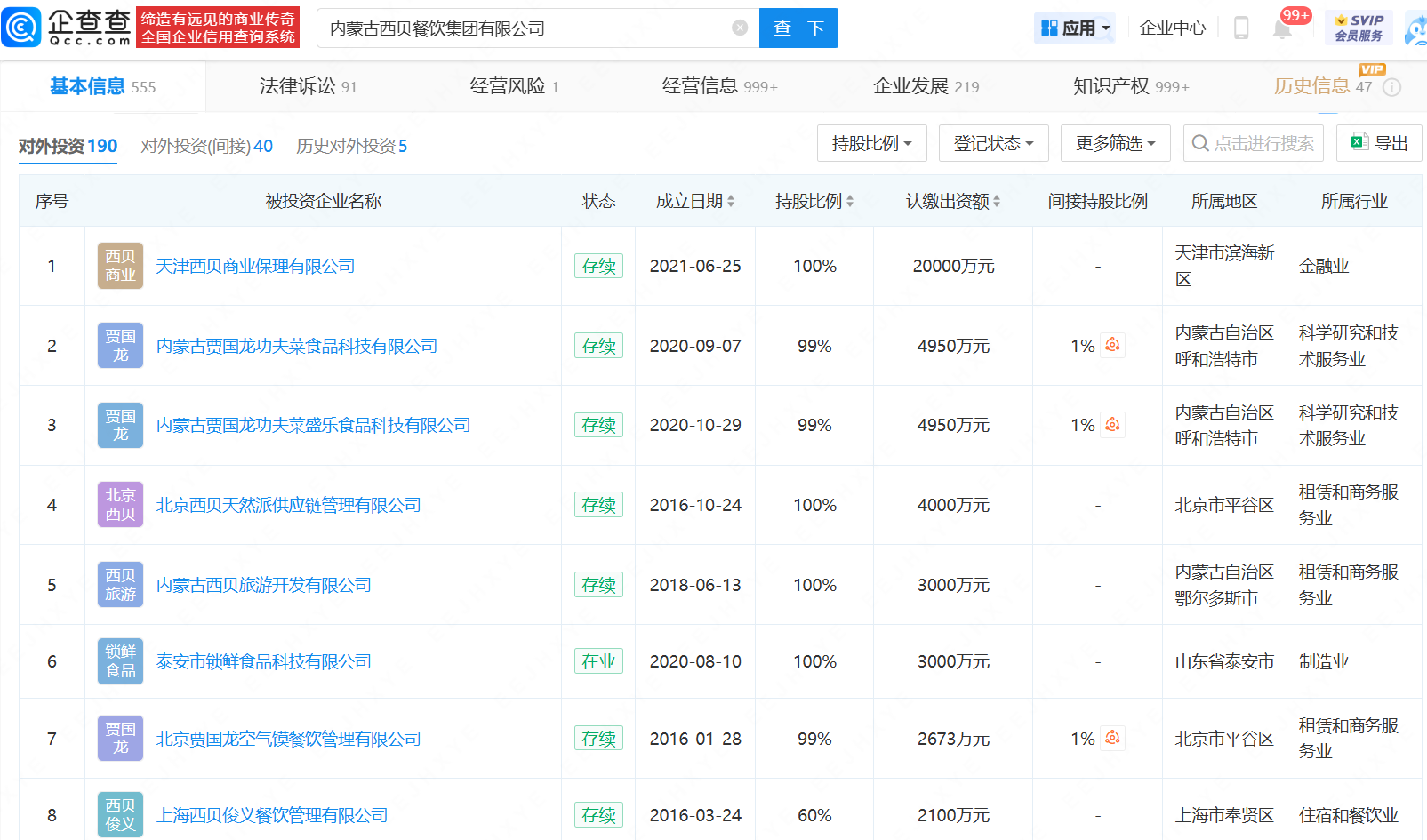Image resolution: width=1427 pixels, height=840 pixels.
Task: Click the 山东省泰安市 region cell
Action: tap(1224, 661)
